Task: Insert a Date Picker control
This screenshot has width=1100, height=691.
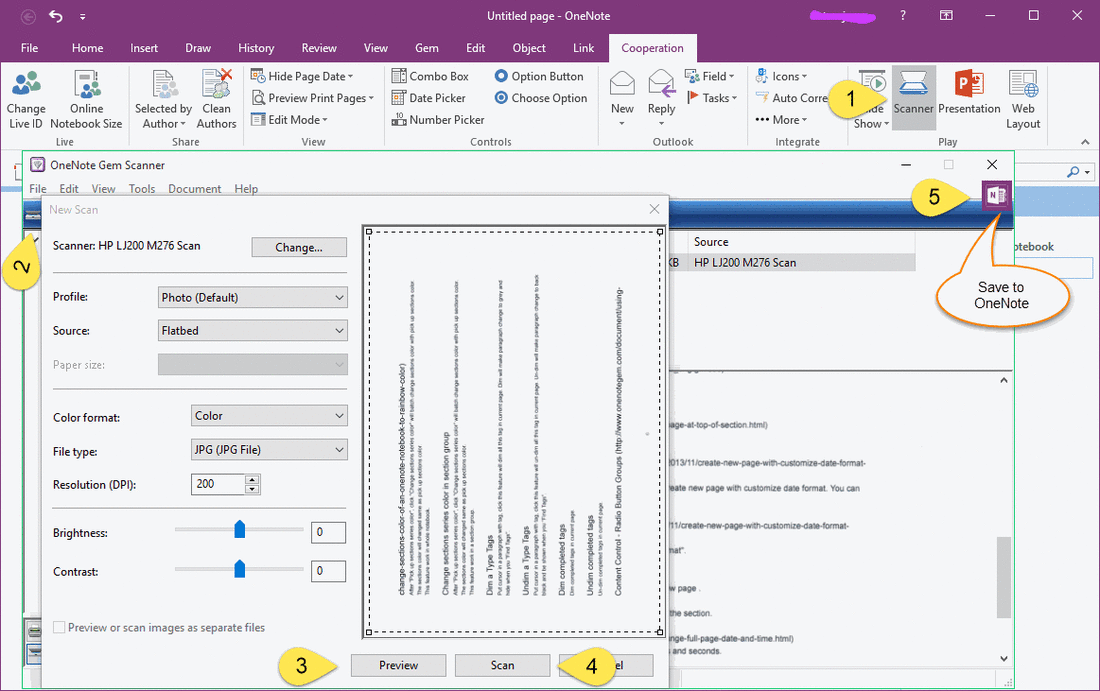Action: (x=429, y=98)
